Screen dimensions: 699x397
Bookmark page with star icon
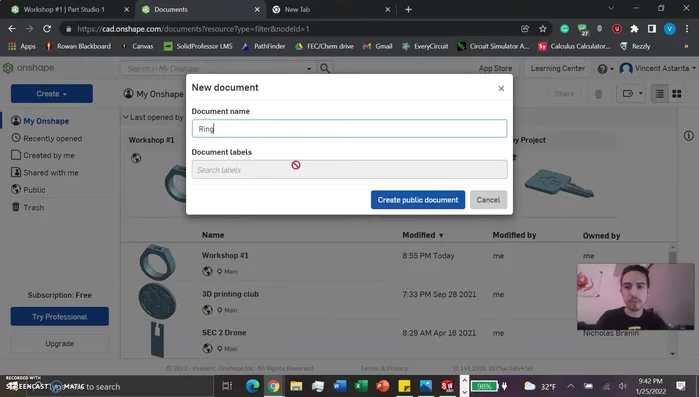click(x=543, y=29)
